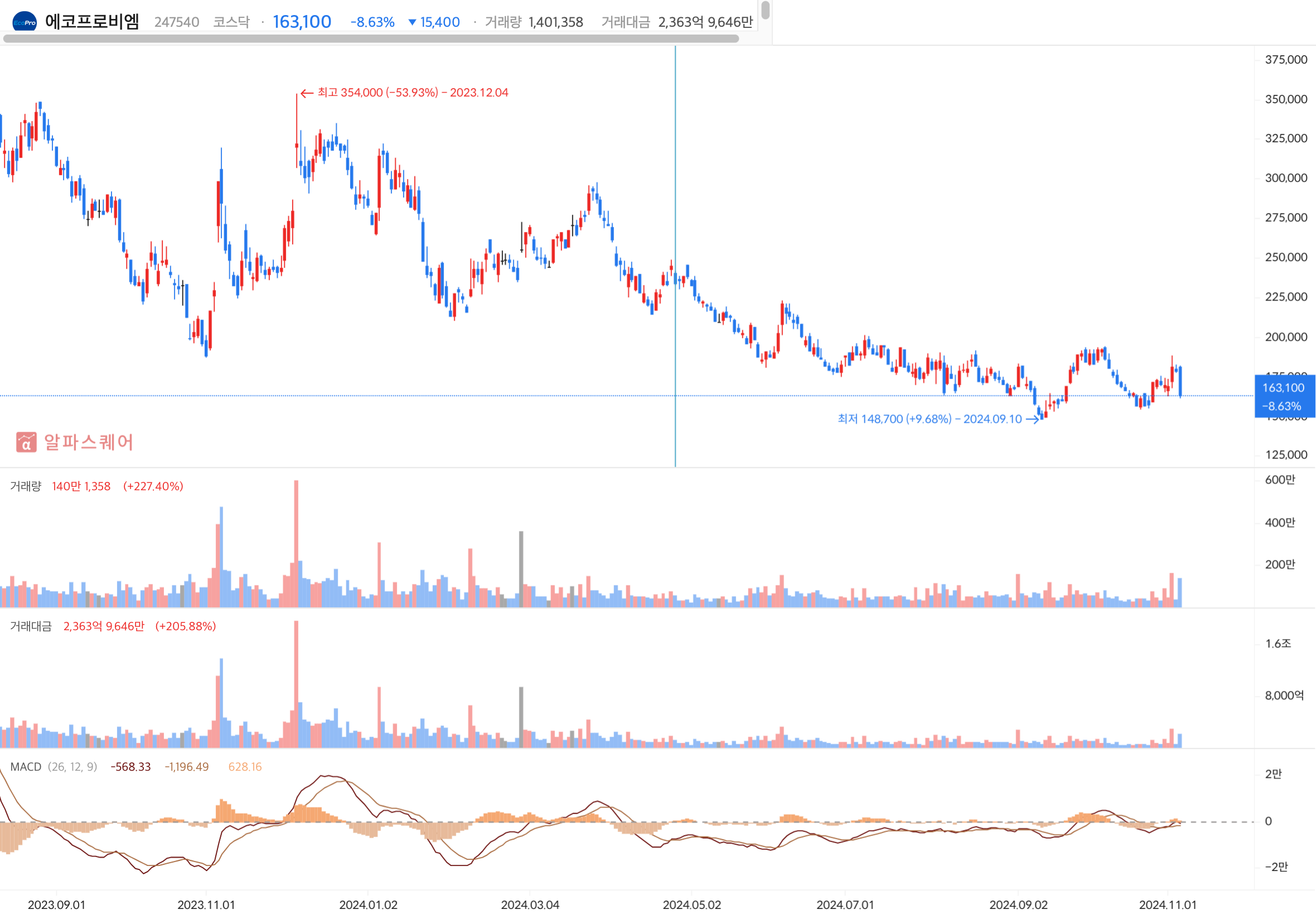Click the 2024.07.01 date axis label
1316x919 pixels.
[845, 905]
